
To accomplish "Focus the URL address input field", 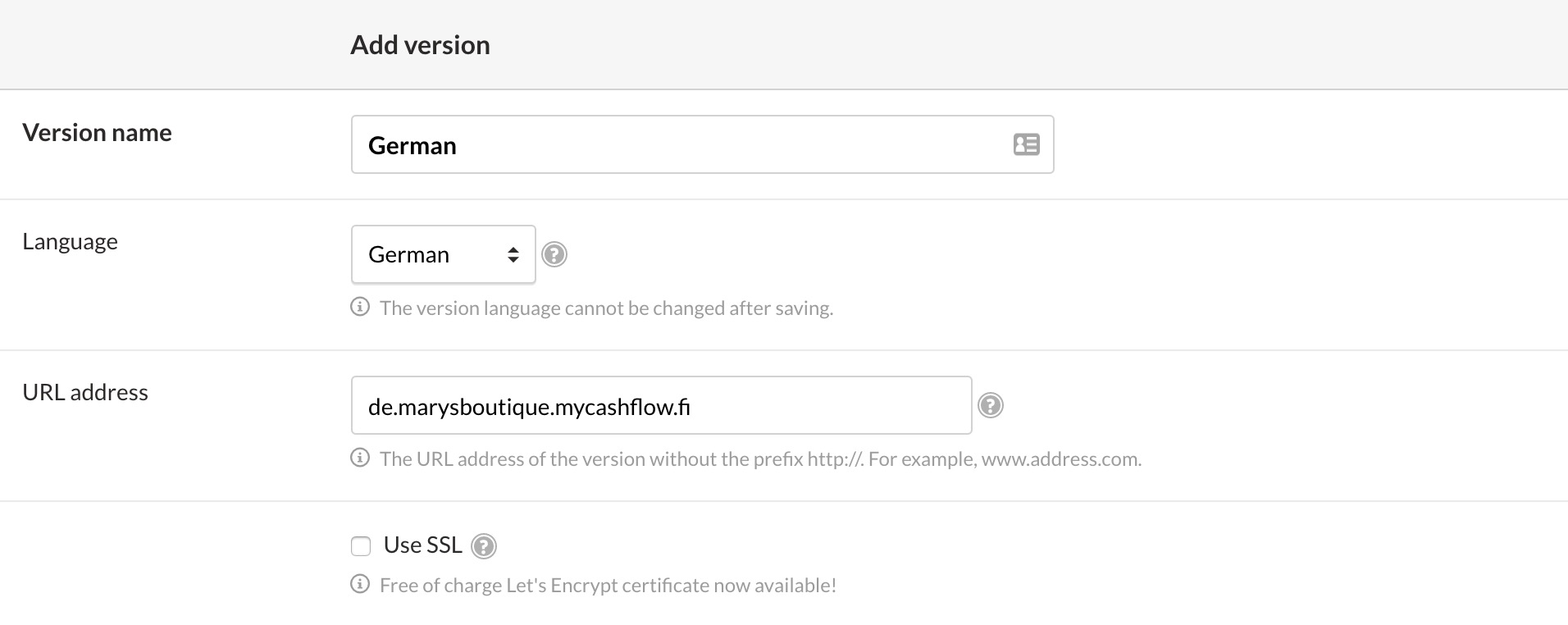I will point(662,405).
